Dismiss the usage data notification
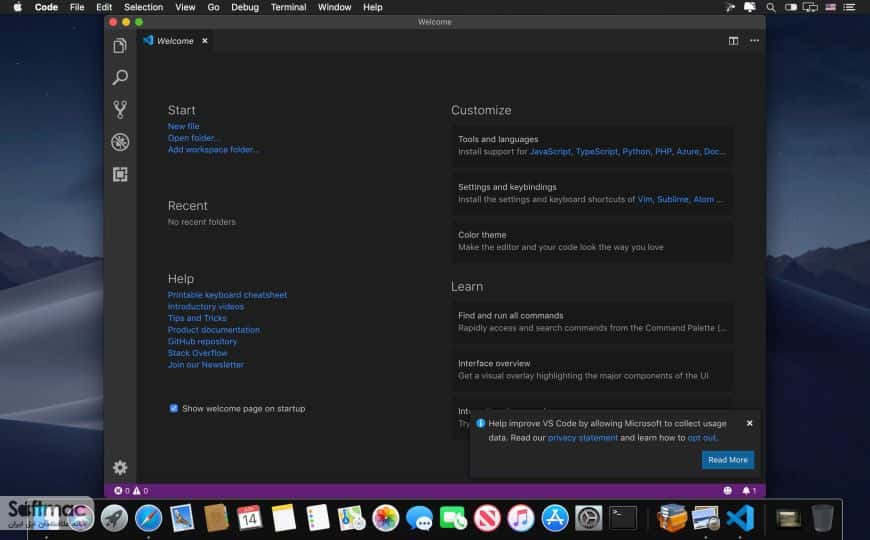 [x=750, y=423]
